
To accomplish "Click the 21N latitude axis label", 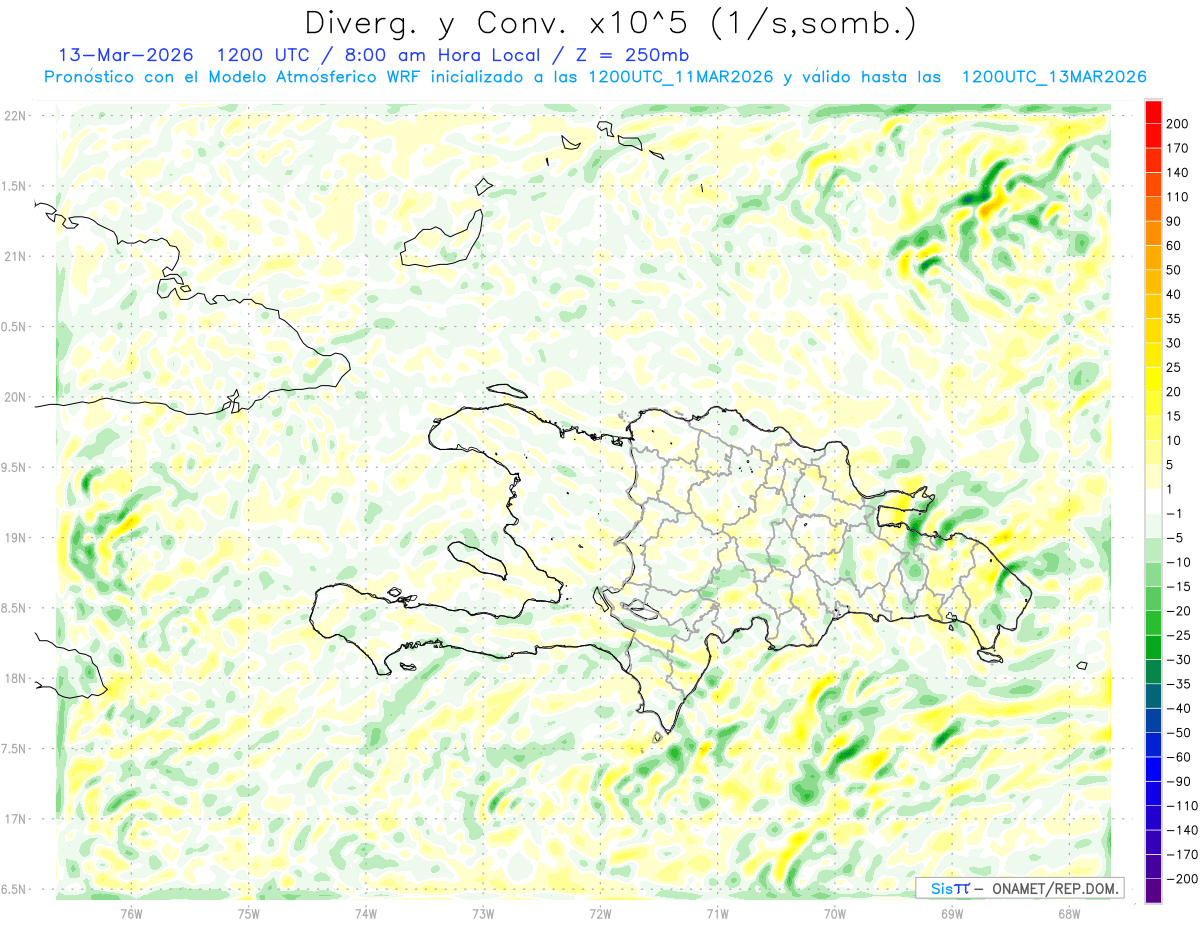I will (16, 256).
